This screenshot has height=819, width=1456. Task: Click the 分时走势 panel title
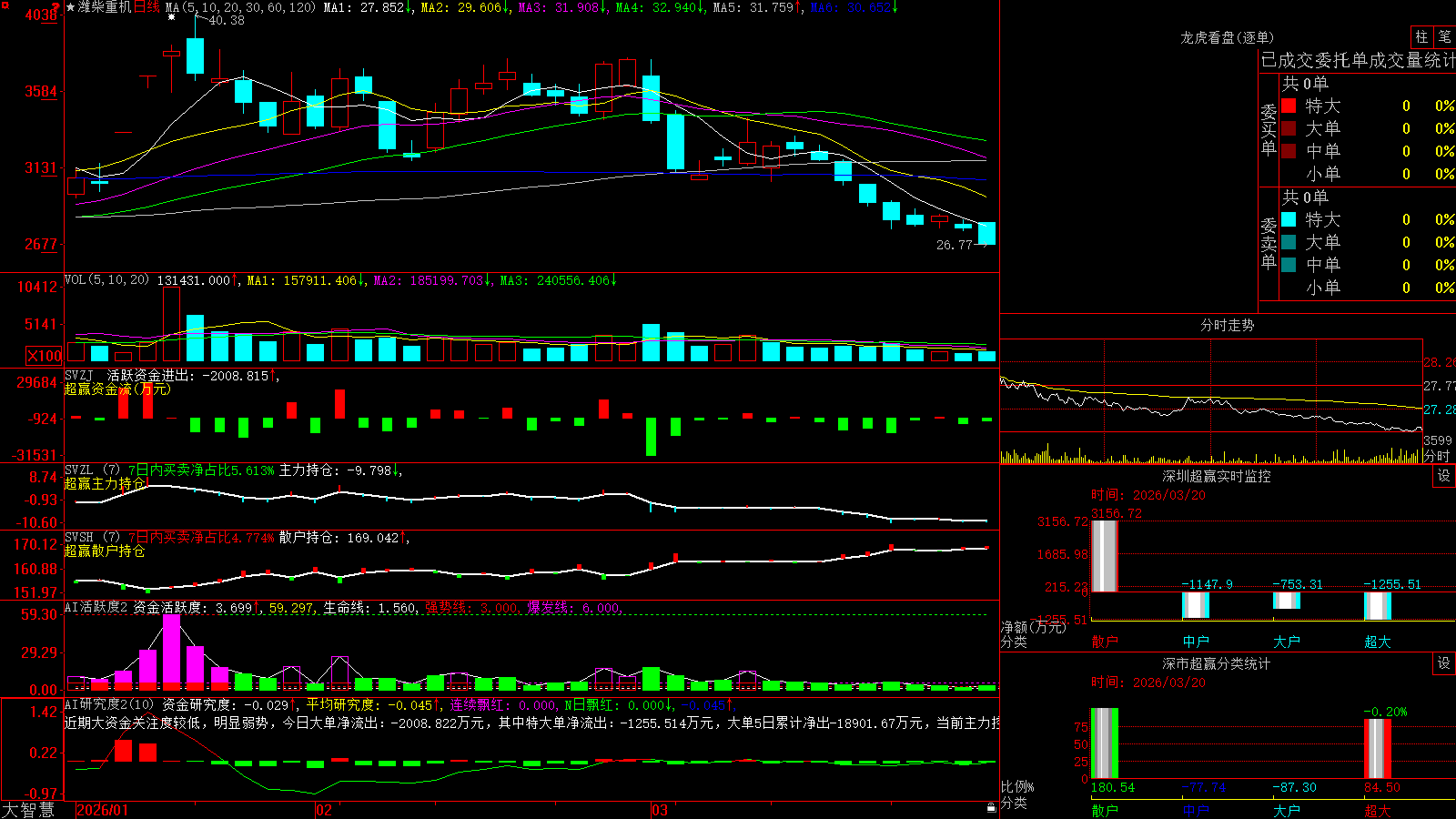1227,325
